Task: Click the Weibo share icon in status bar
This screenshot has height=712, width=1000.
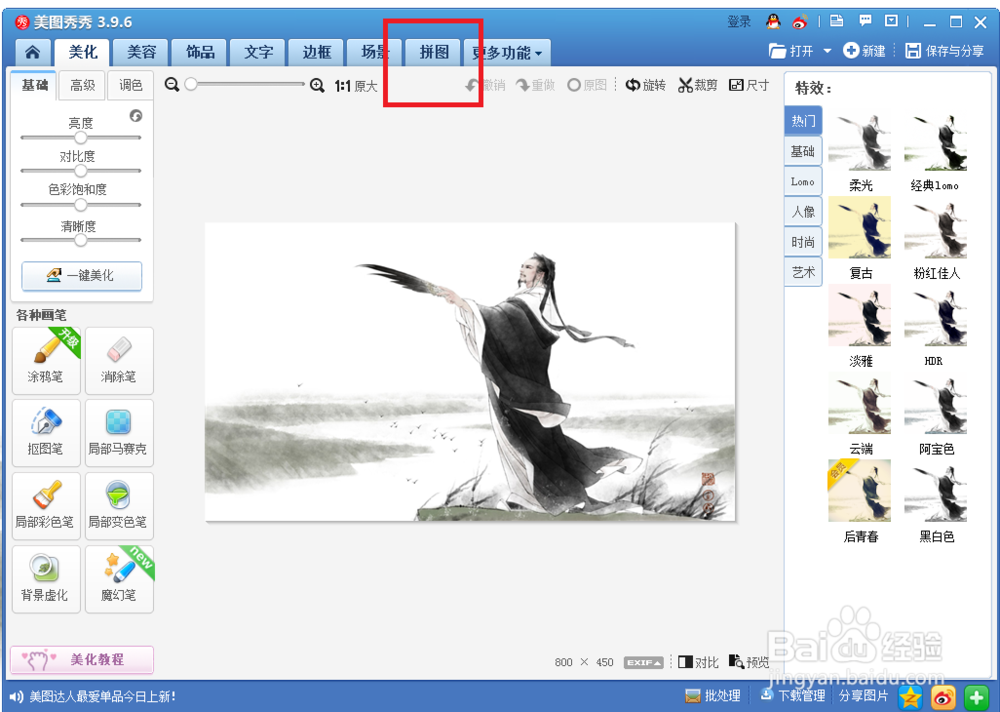Action: (943, 697)
